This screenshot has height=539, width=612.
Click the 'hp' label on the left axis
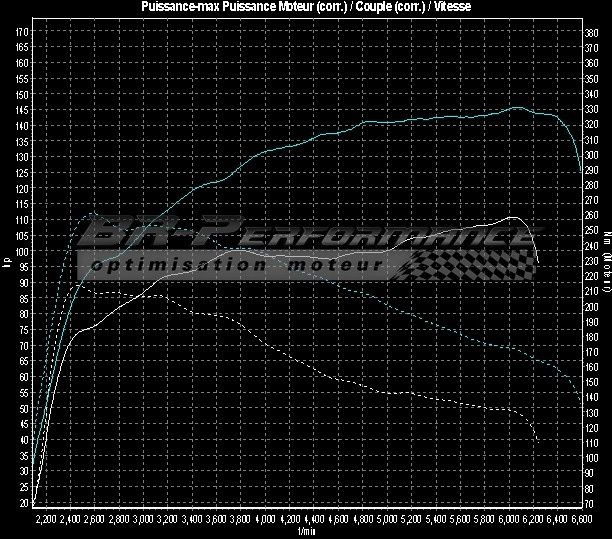click(x=7, y=263)
